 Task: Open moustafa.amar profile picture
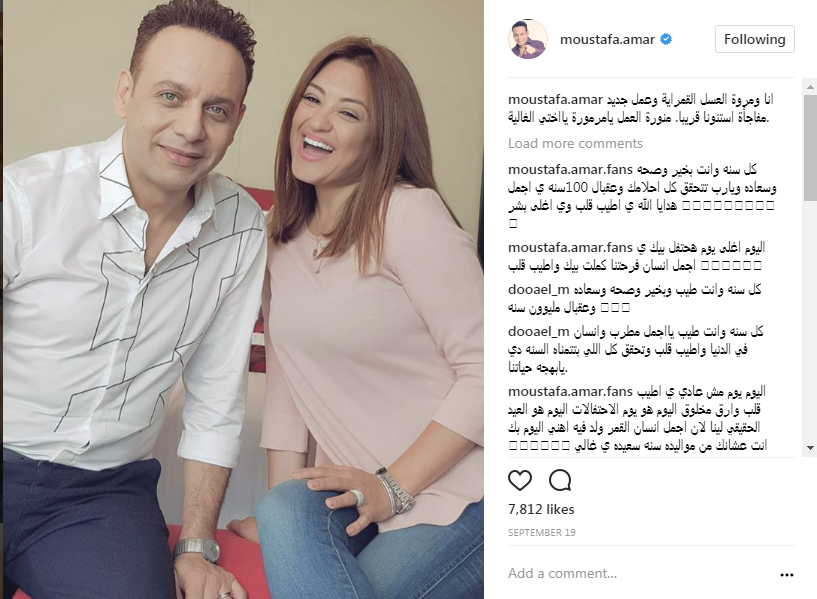click(x=527, y=39)
